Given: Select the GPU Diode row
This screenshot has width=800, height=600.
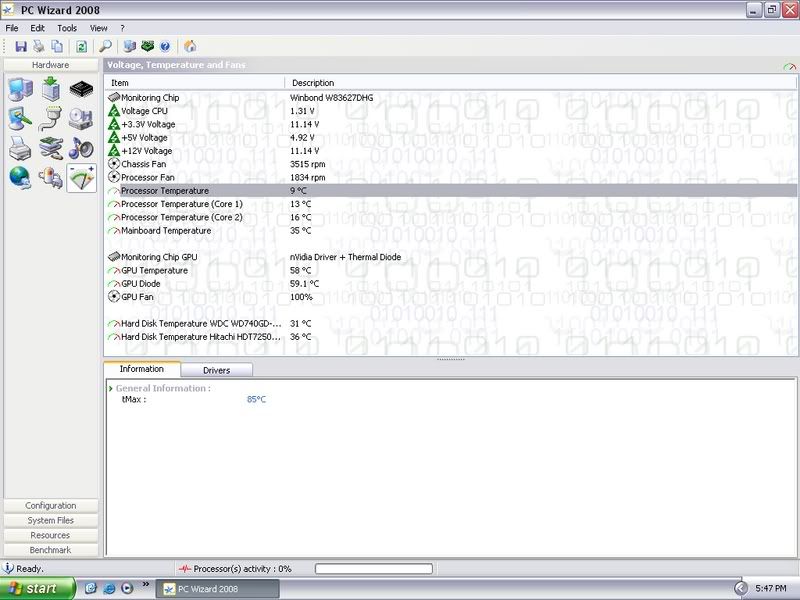Looking at the screenshot, I should [x=452, y=283].
